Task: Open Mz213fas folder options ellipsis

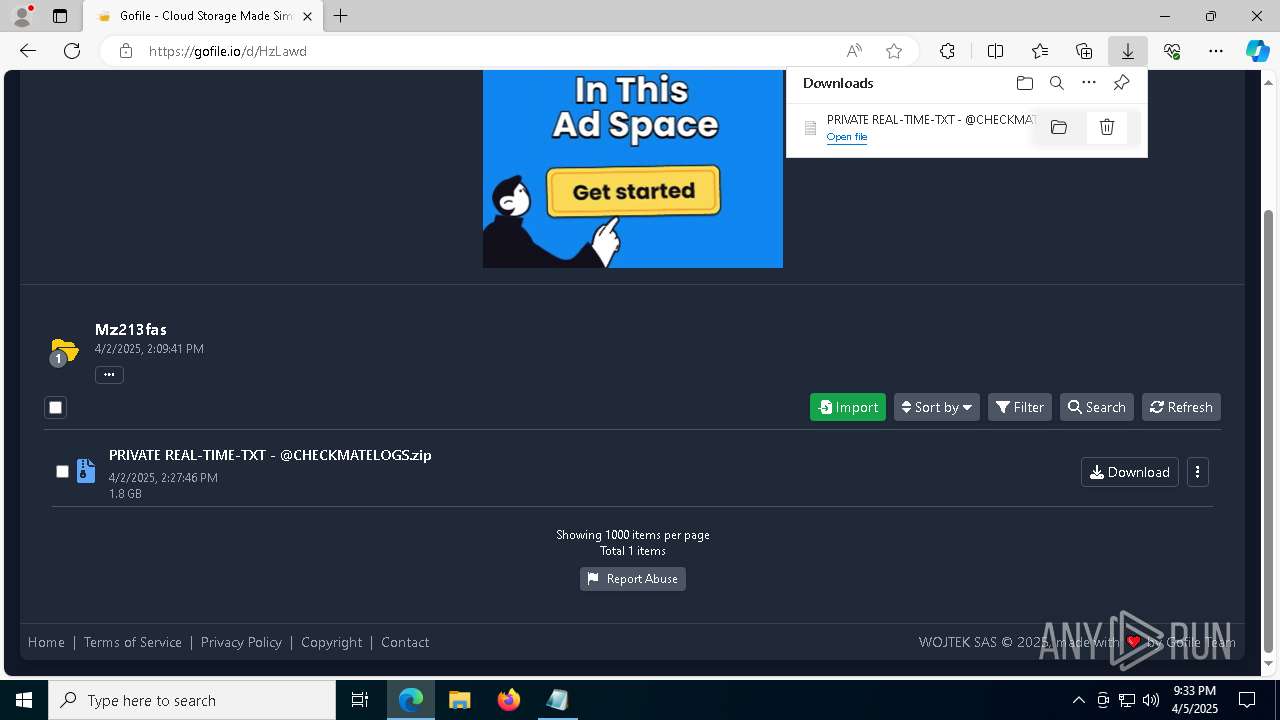Action: tap(109, 375)
